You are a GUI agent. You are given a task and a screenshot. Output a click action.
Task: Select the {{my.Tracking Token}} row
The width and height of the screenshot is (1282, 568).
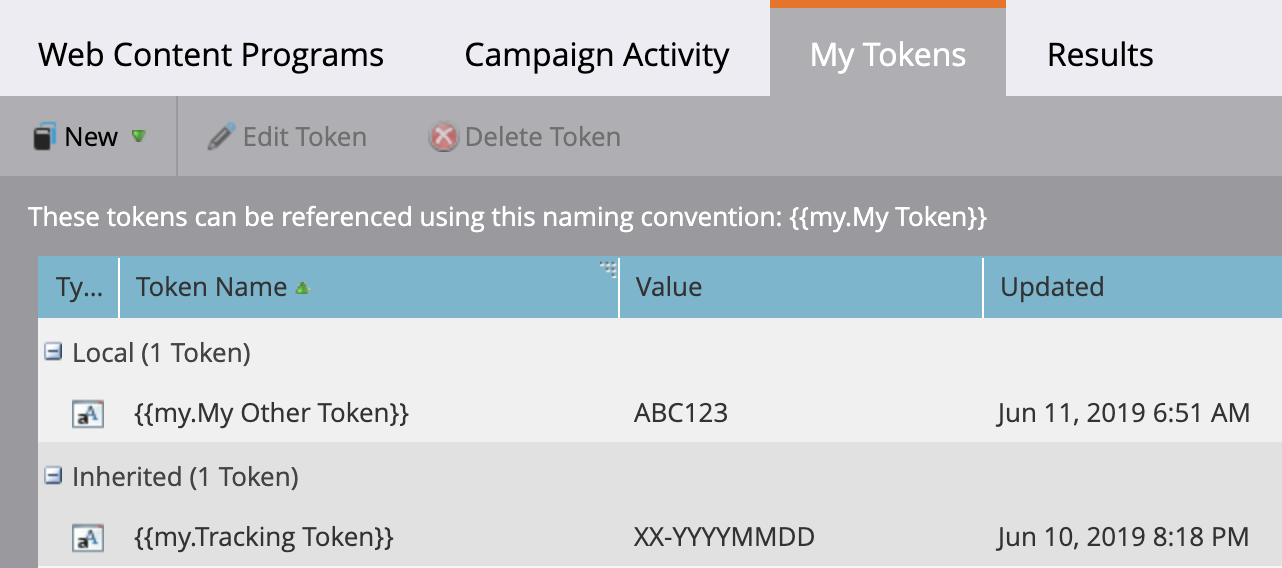264,538
